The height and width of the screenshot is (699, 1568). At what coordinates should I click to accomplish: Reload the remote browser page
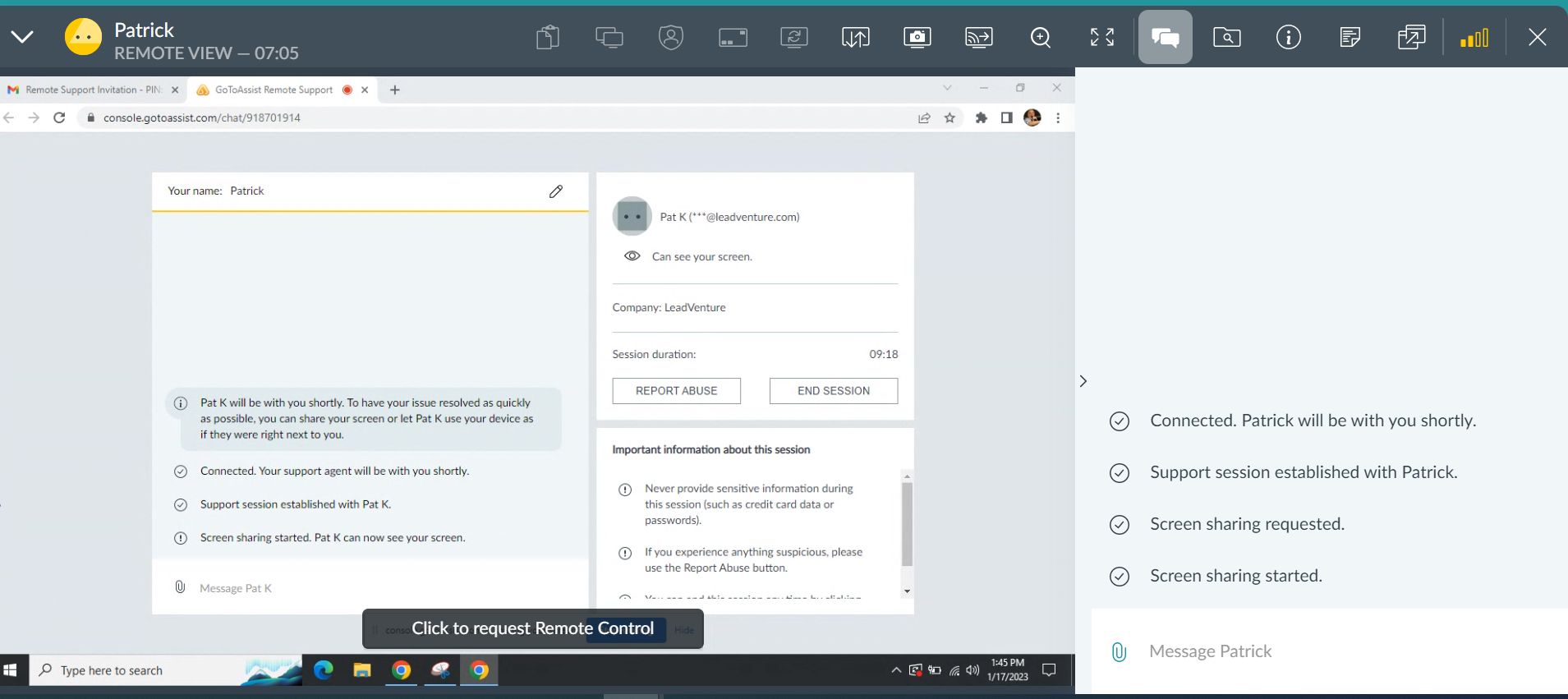[59, 117]
